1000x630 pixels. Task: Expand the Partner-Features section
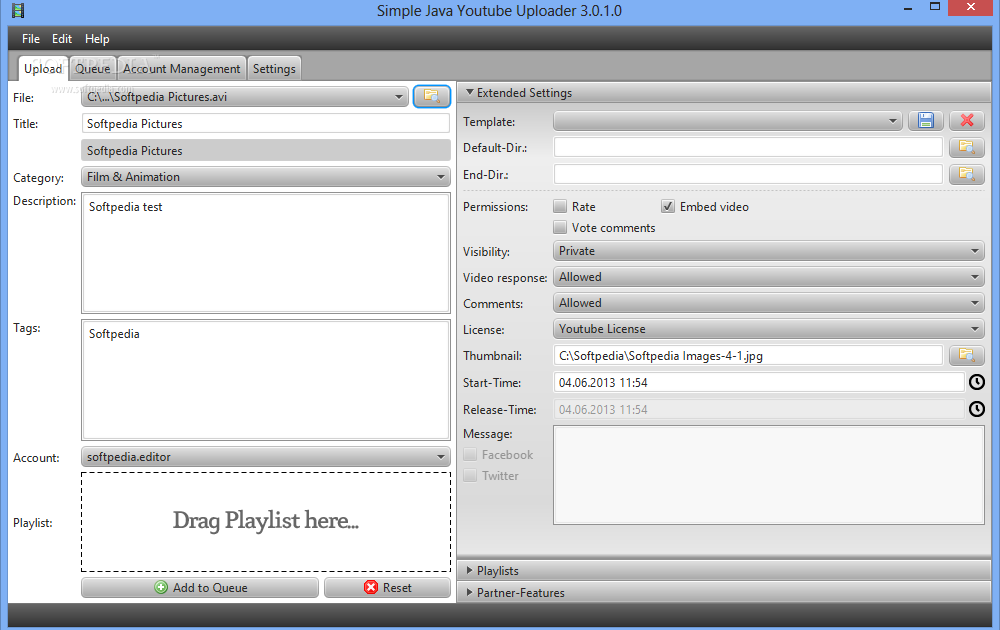pyautogui.click(x=724, y=592)
